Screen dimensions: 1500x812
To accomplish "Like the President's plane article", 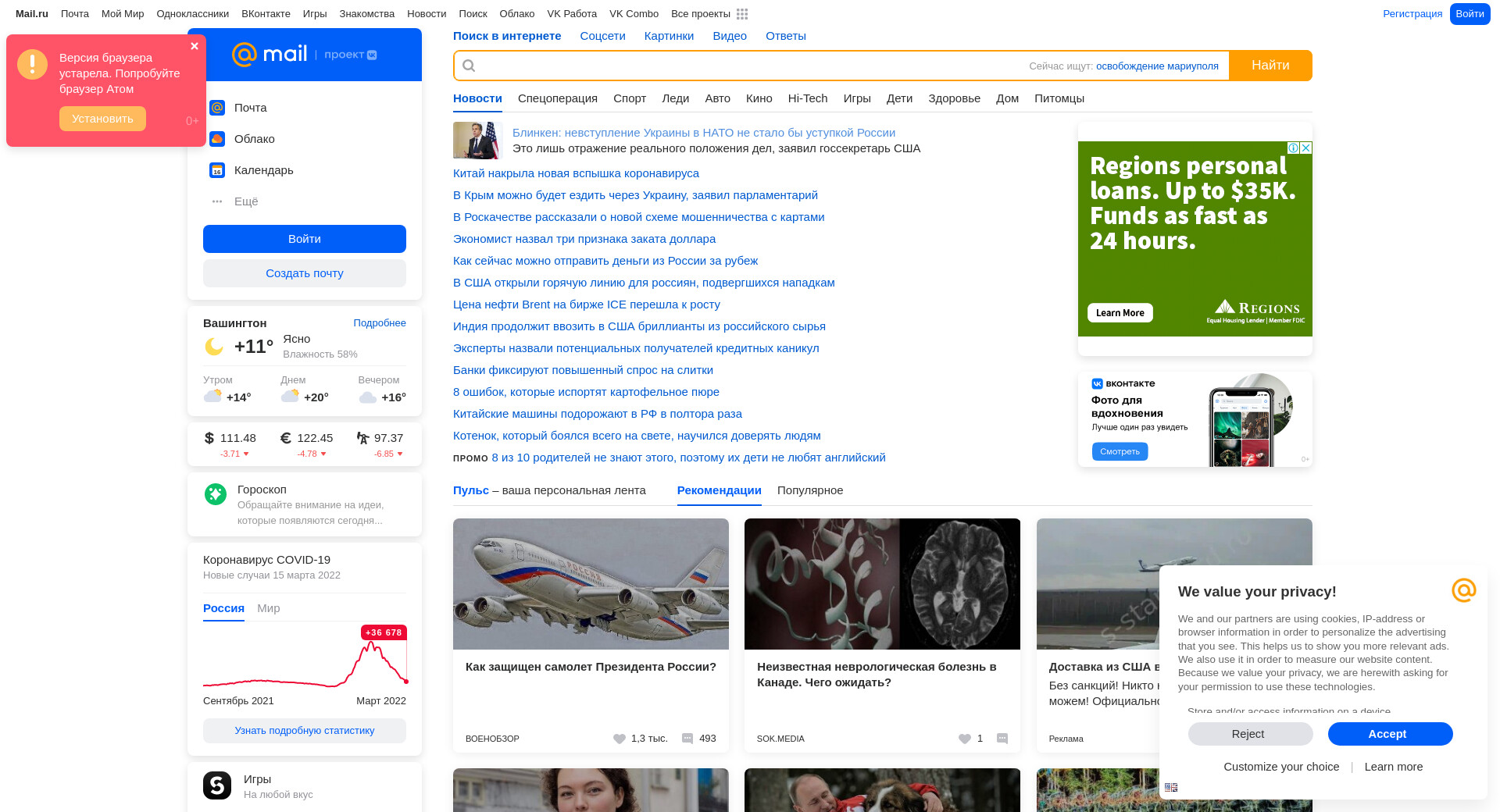I will [x=620, y=739].
